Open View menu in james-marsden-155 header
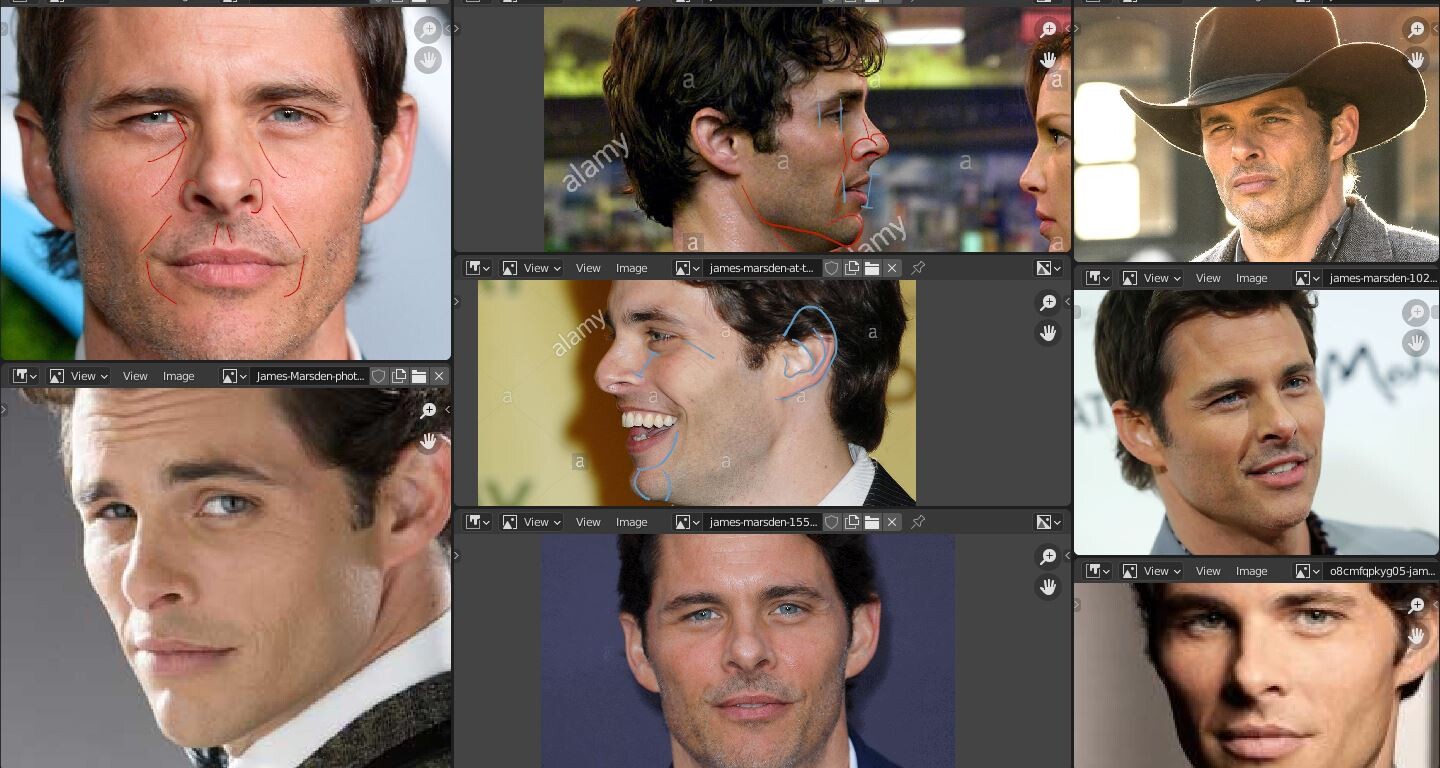Image resolution: width=1440 pixels, height=768 pixels. [x=588, y=522]
